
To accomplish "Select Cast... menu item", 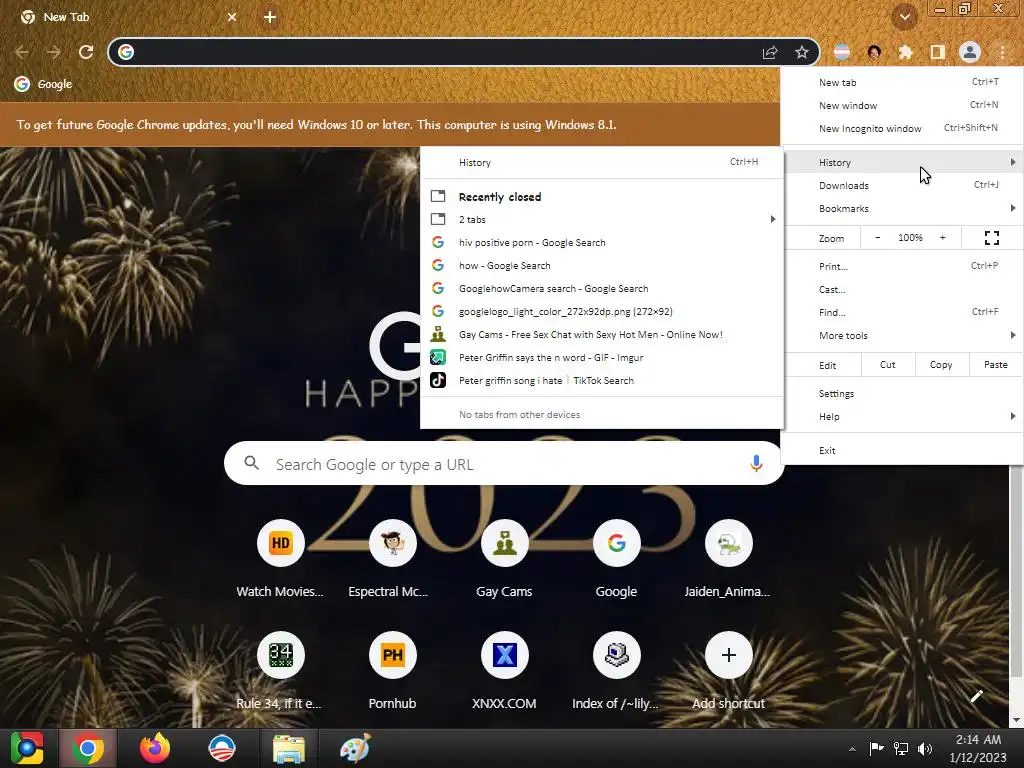I will pos(902,289).
